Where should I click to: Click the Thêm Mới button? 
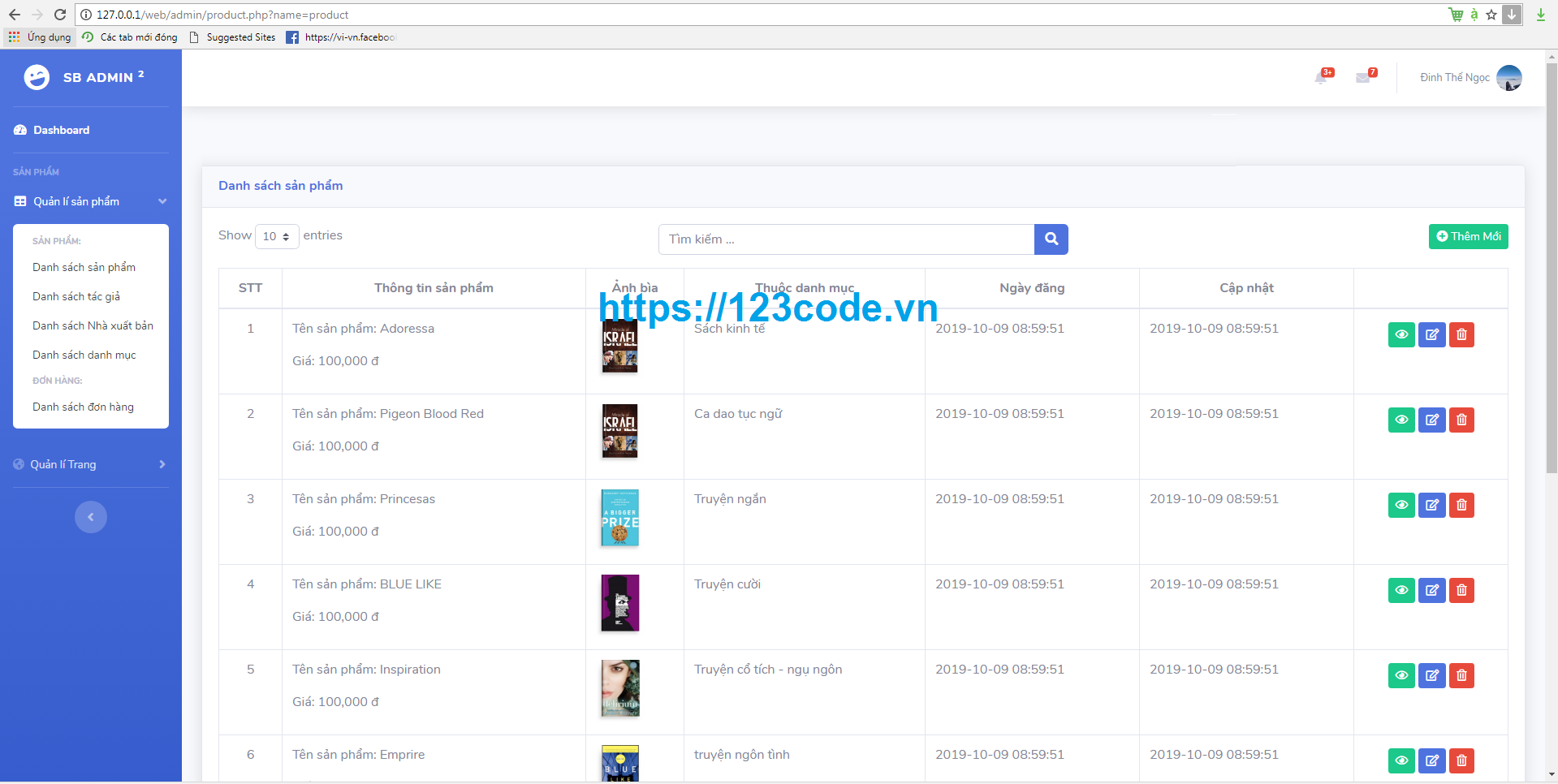[x=1468, y=236]
